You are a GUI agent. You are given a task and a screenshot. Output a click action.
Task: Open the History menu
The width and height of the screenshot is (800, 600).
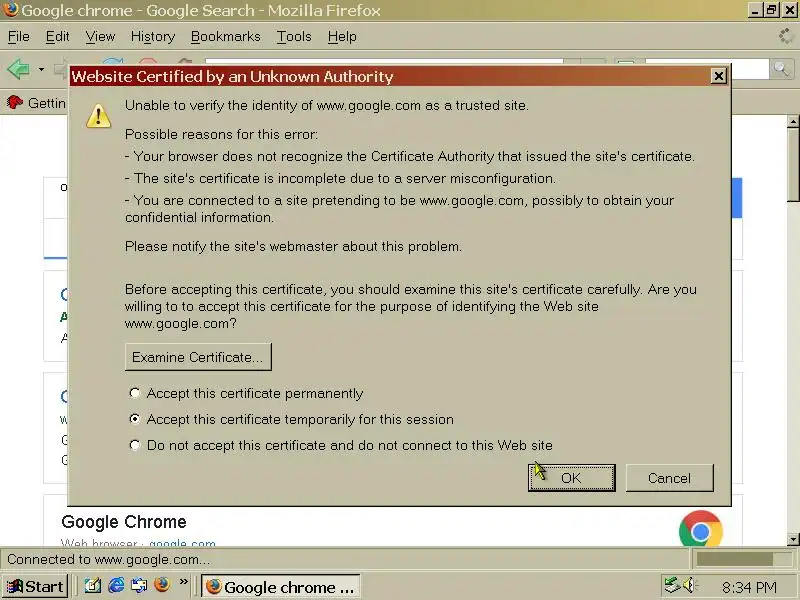pos(153,37)
